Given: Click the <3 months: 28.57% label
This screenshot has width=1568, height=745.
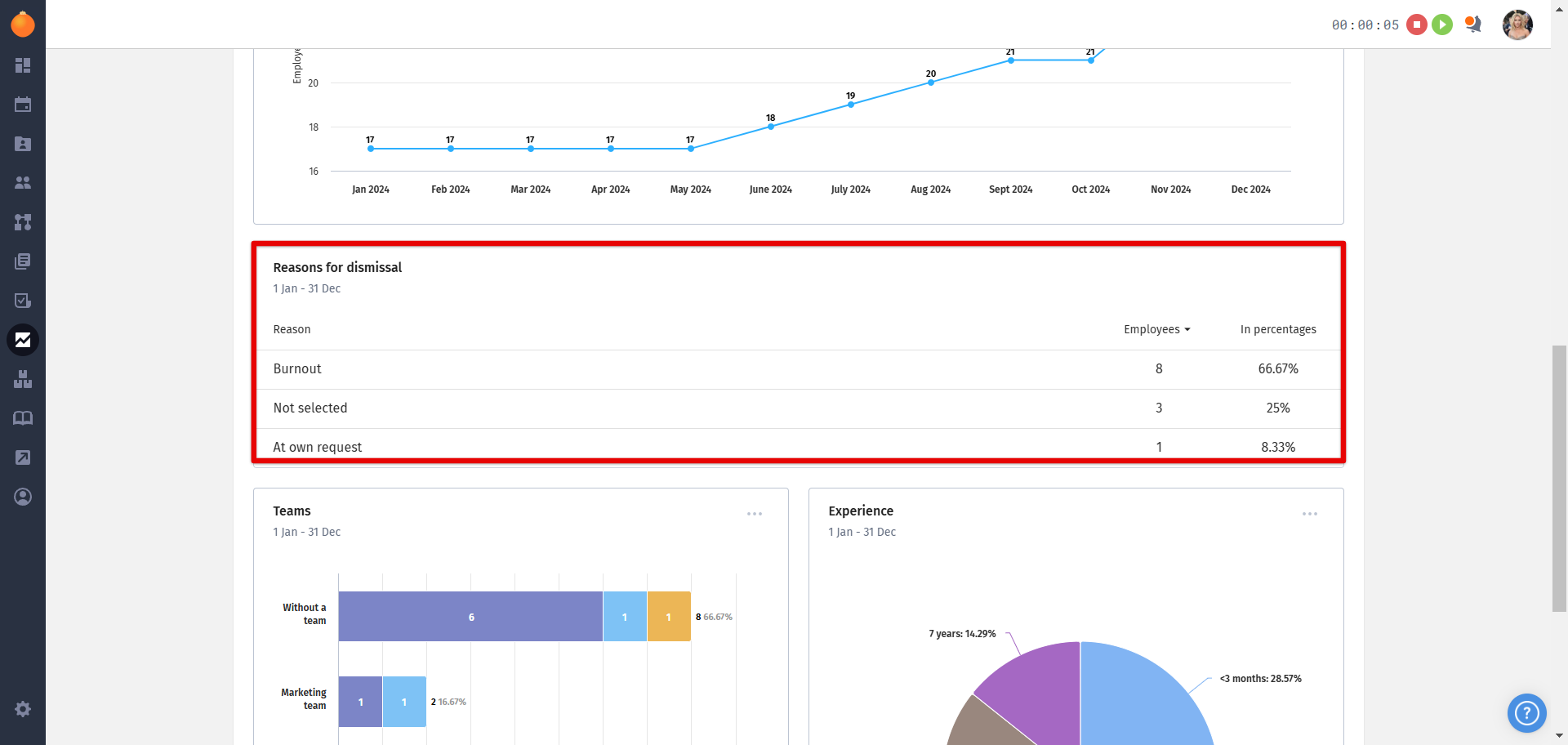Looking at the screenshot, I should (x=1260, y=679).
